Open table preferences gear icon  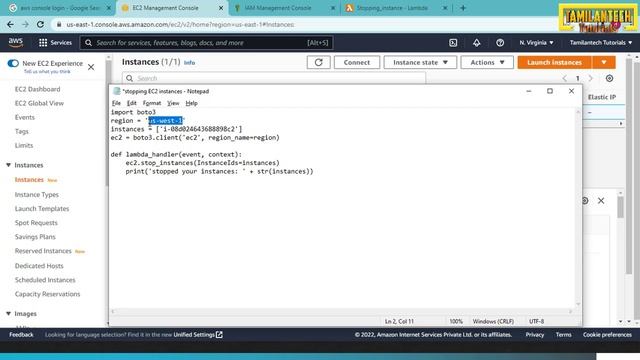[x=609, y=78]
